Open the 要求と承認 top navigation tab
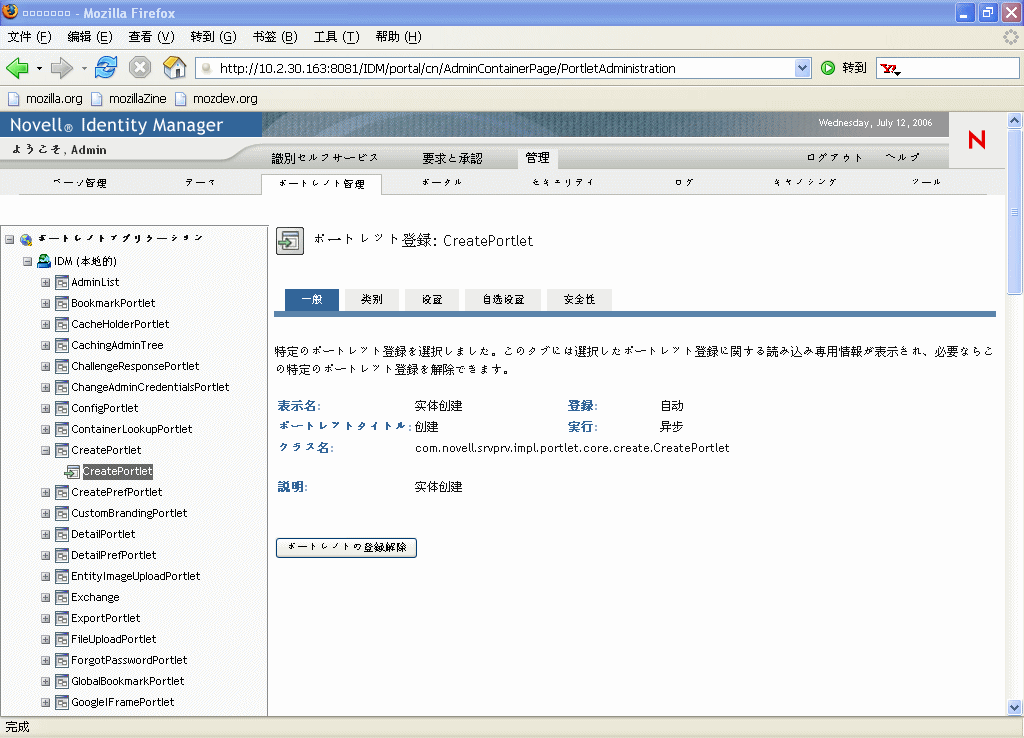This screenshot has width=1024, height=738. 452,158
